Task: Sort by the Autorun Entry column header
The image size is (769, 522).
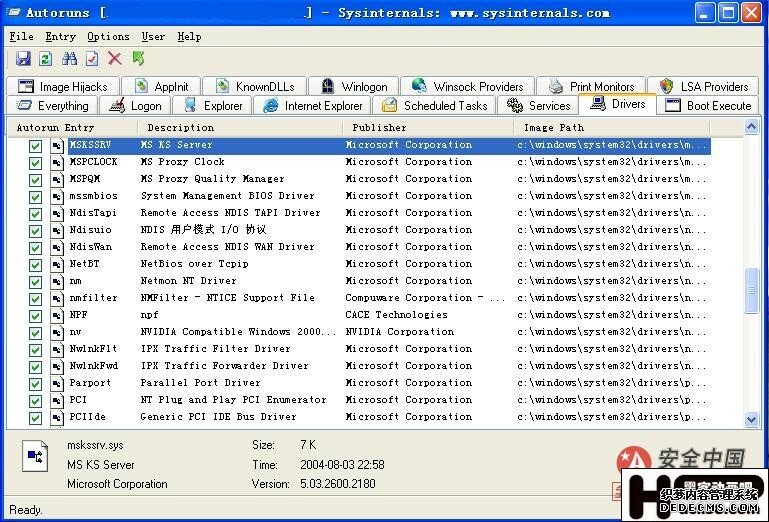Action: [73, 128]
